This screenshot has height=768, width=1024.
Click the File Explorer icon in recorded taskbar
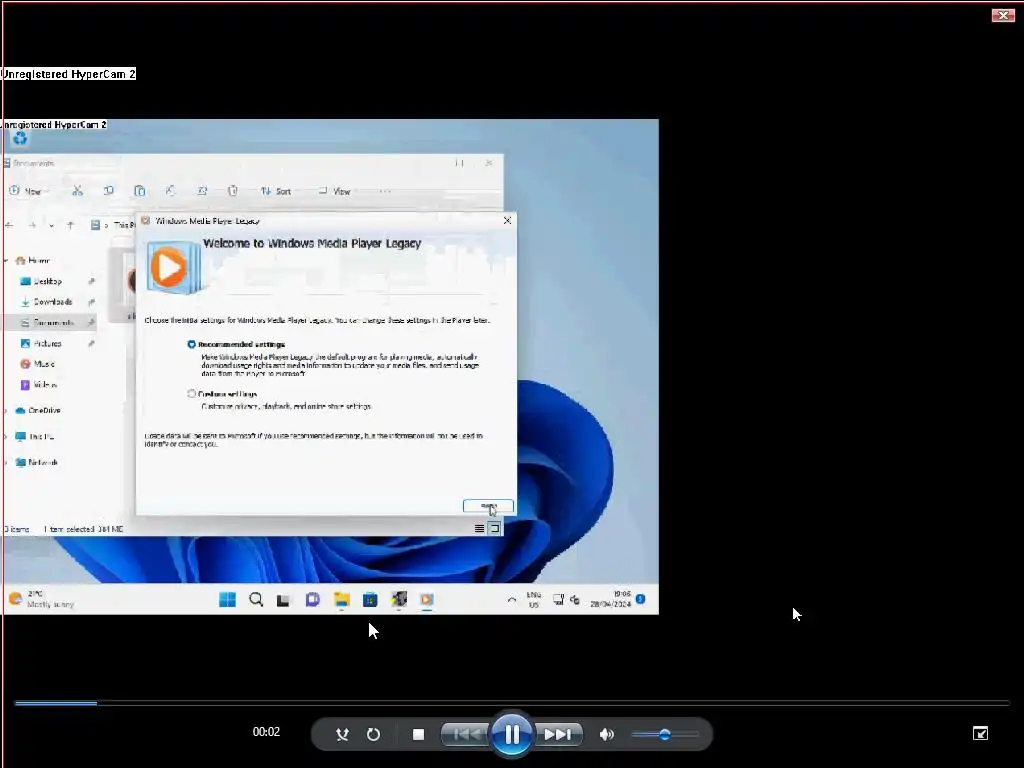coord(342,599)
